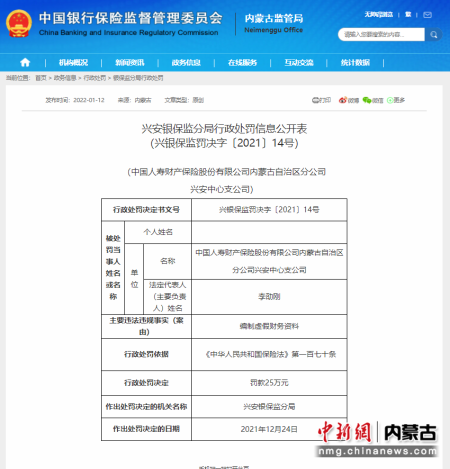Click the 首页 breadcrumb link

pos(41,78)
